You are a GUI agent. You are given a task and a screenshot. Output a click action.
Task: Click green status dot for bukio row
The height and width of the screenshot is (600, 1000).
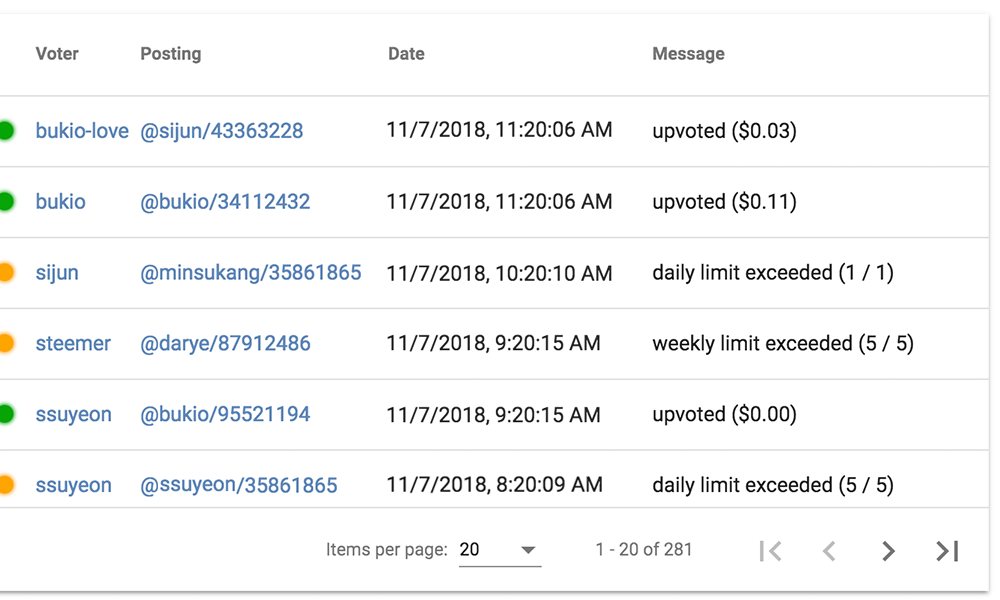click(x=6, y=201)
